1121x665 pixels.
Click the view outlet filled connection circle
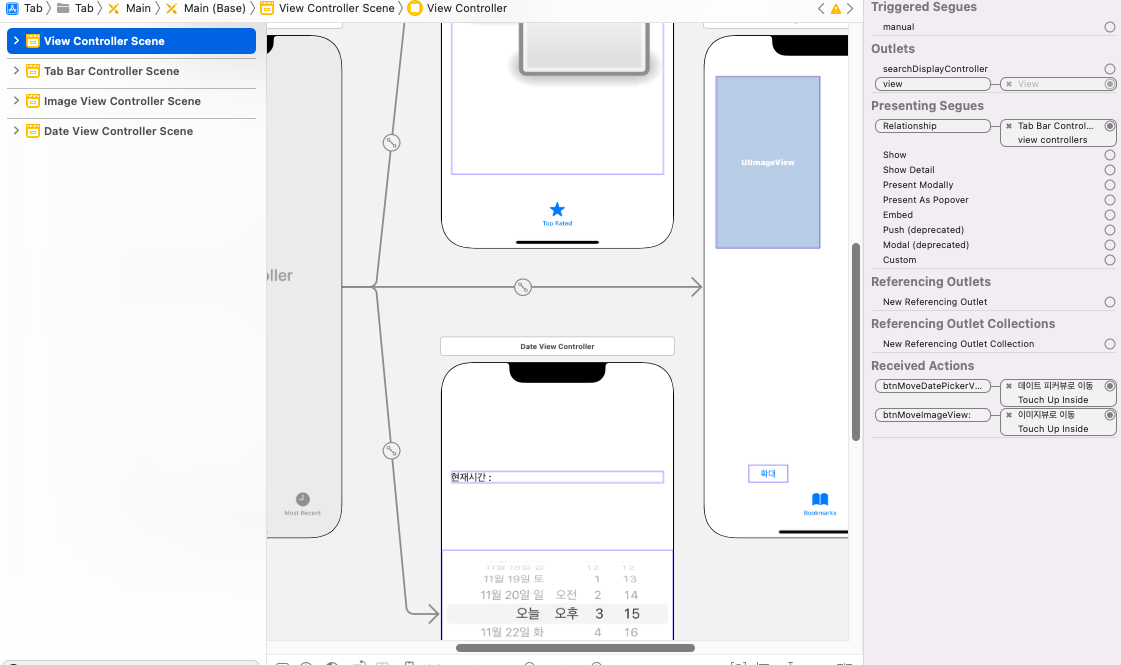[1110, 84]
